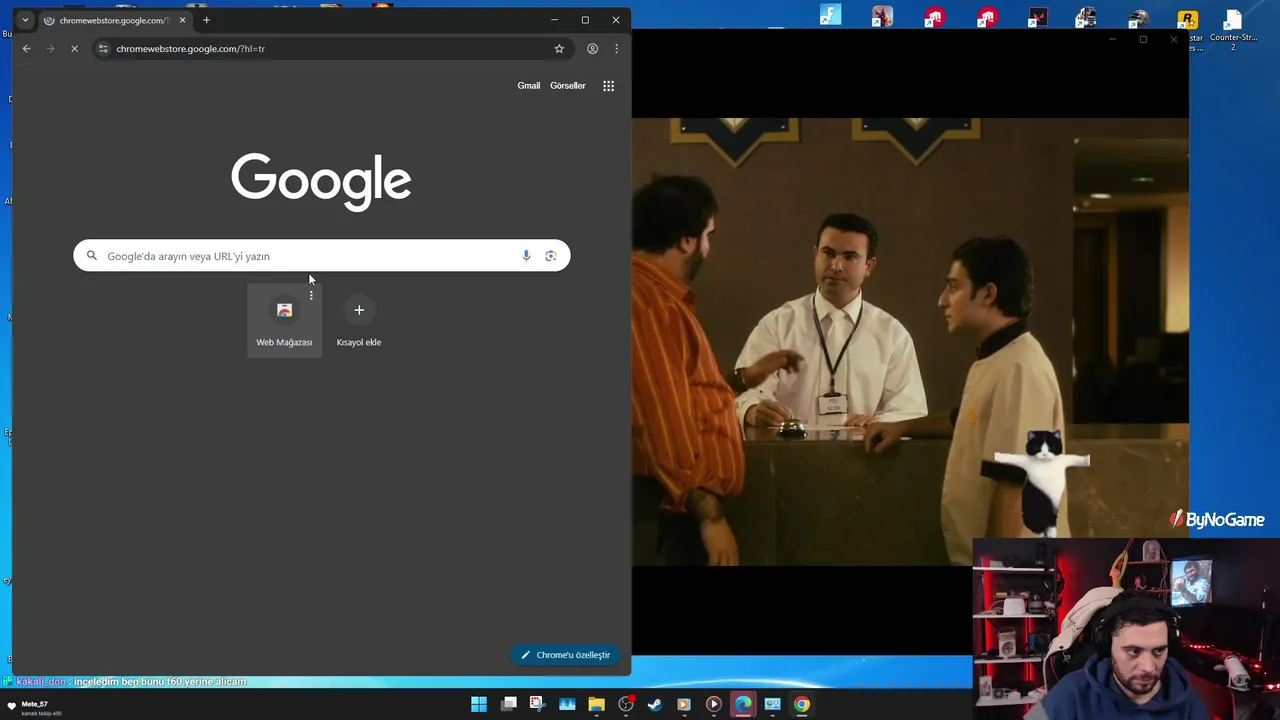The width and height of the screenshot is (1280, 720).
Task: Open the Web Mağazası shortcut's three-dot options
Action: click(311, 295)
